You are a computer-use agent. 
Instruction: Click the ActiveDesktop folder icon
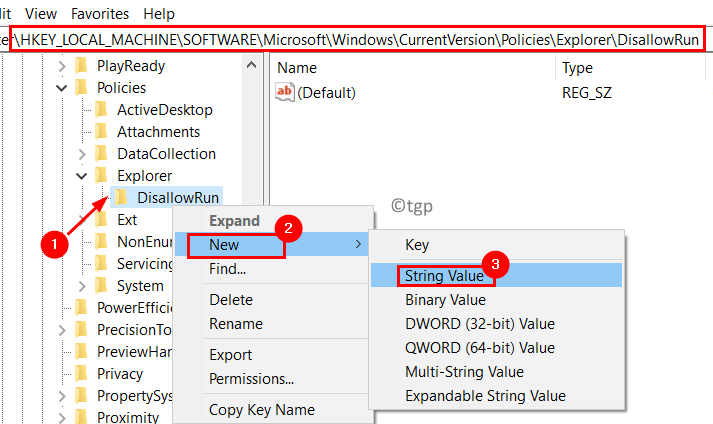point(101,109)
